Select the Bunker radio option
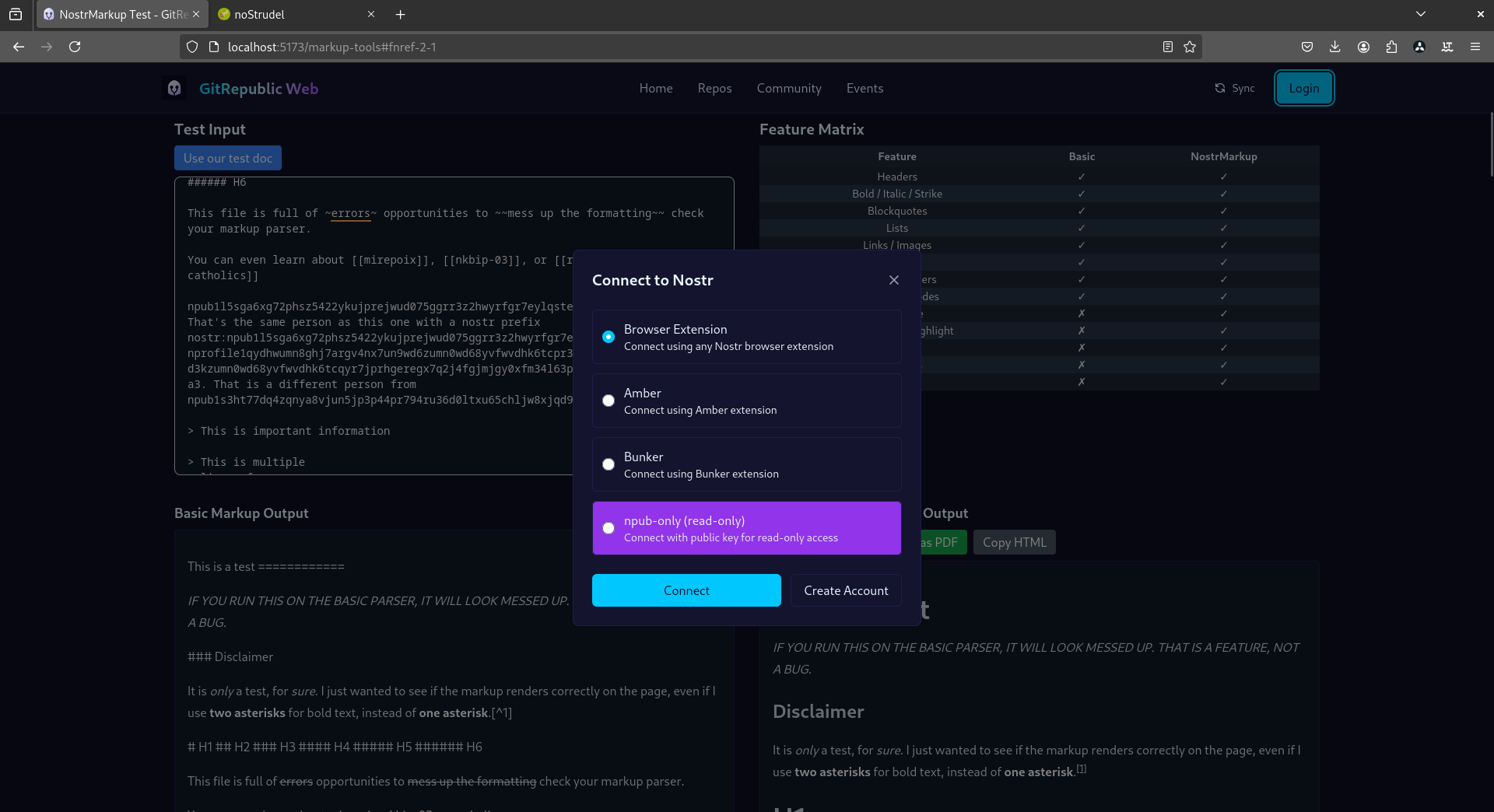1494x812 pixels. pyautogui.click(x=608, y=464)
